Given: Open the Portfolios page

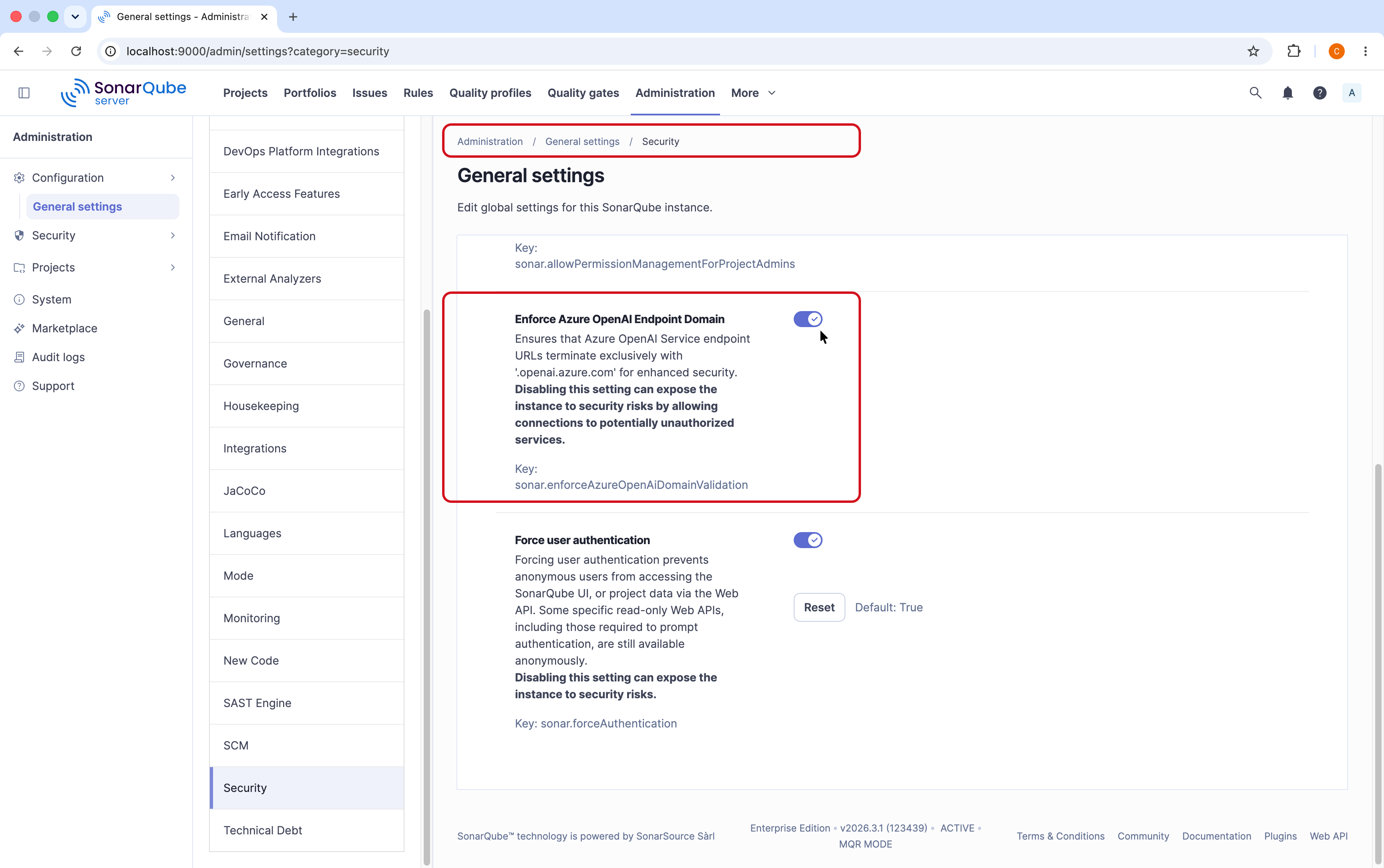Looking at the screenshot, I should [x=310, y=93].
